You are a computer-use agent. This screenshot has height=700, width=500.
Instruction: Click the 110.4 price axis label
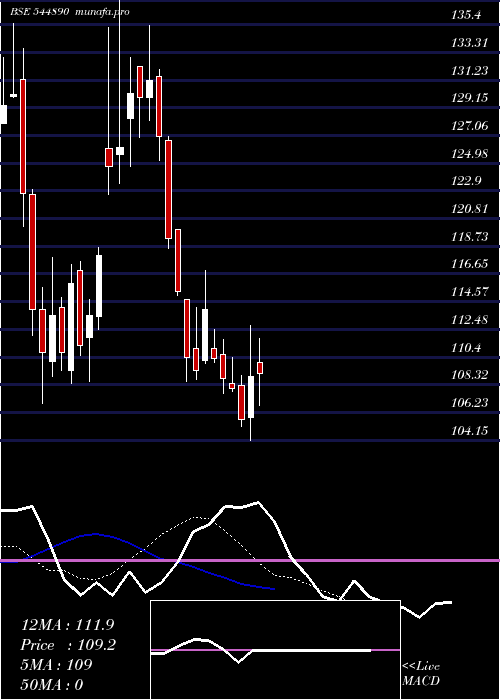coord(466,348)
